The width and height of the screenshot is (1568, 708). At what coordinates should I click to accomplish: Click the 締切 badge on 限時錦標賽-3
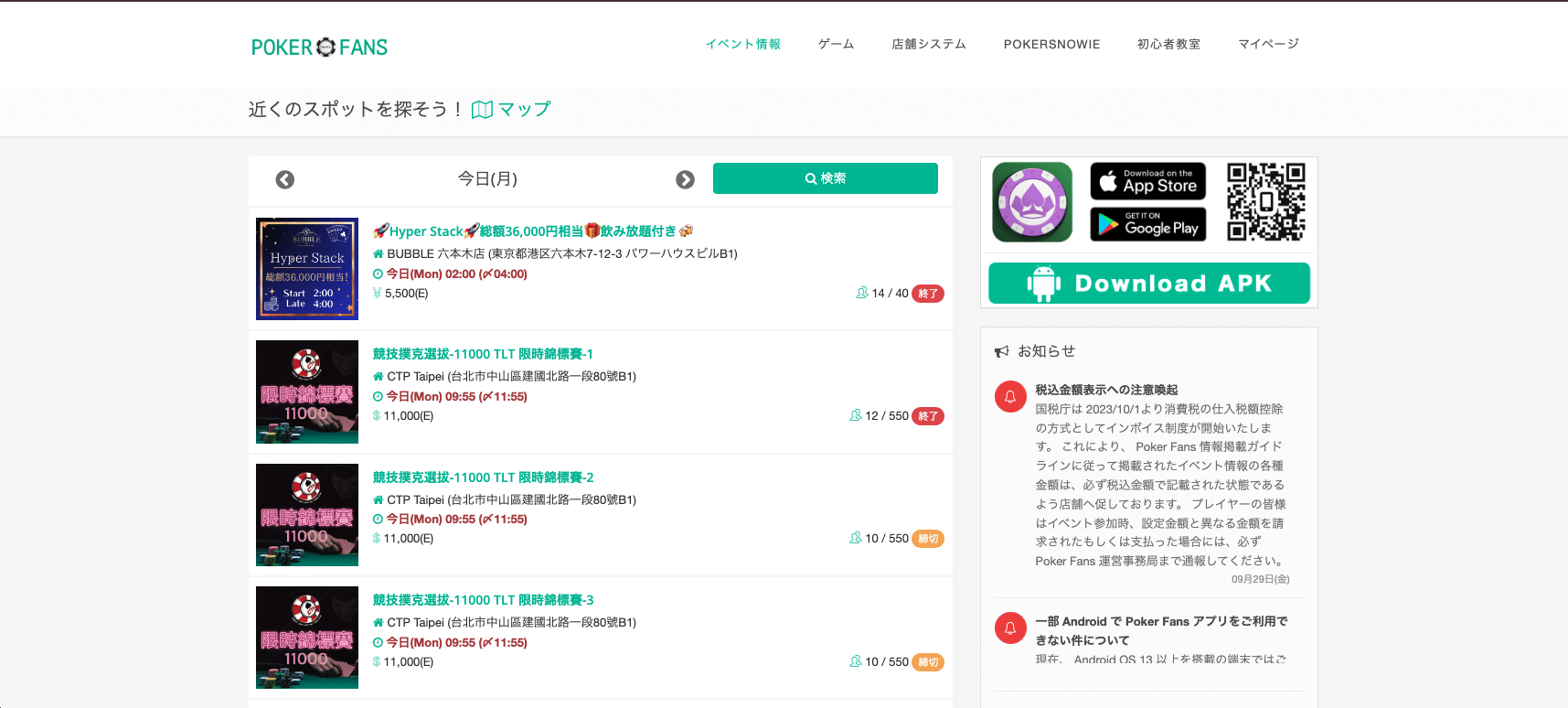[928, 662]
